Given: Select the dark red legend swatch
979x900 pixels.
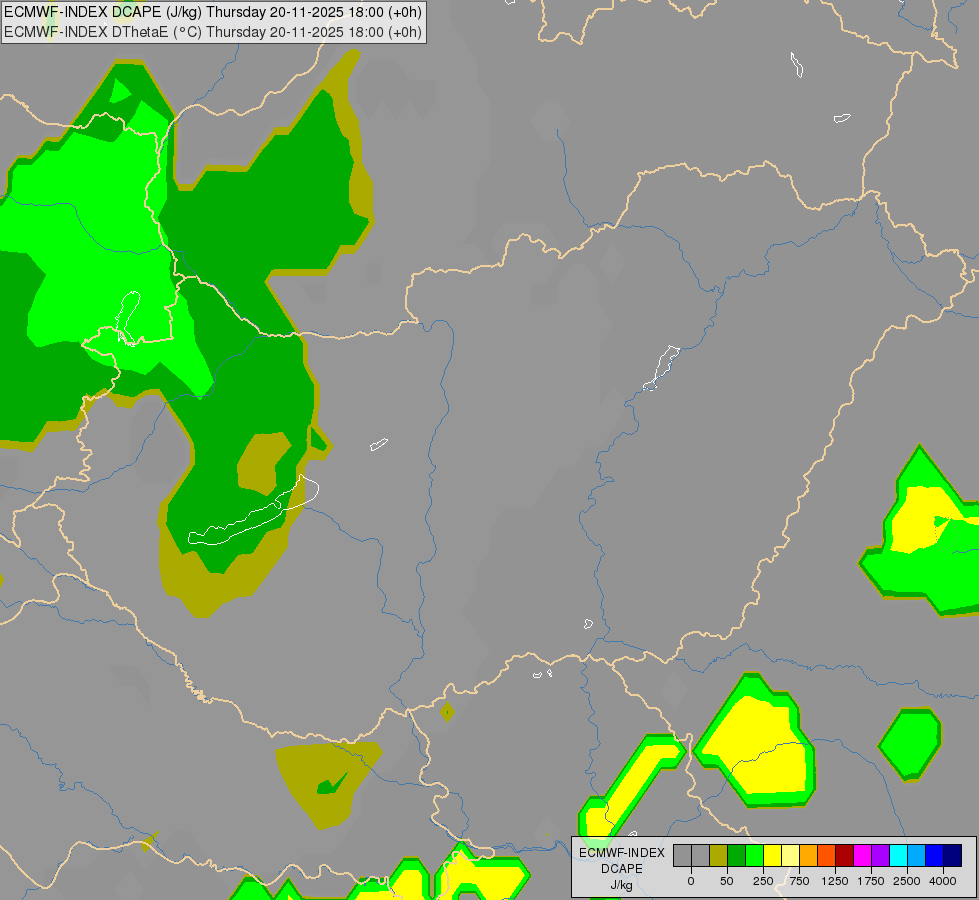Looking at the screenshot, I should 845,856.
